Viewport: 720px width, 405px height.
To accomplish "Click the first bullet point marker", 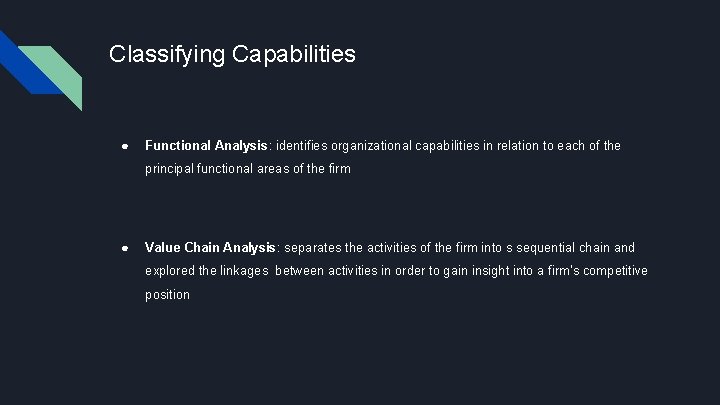I will click(125, 146).
